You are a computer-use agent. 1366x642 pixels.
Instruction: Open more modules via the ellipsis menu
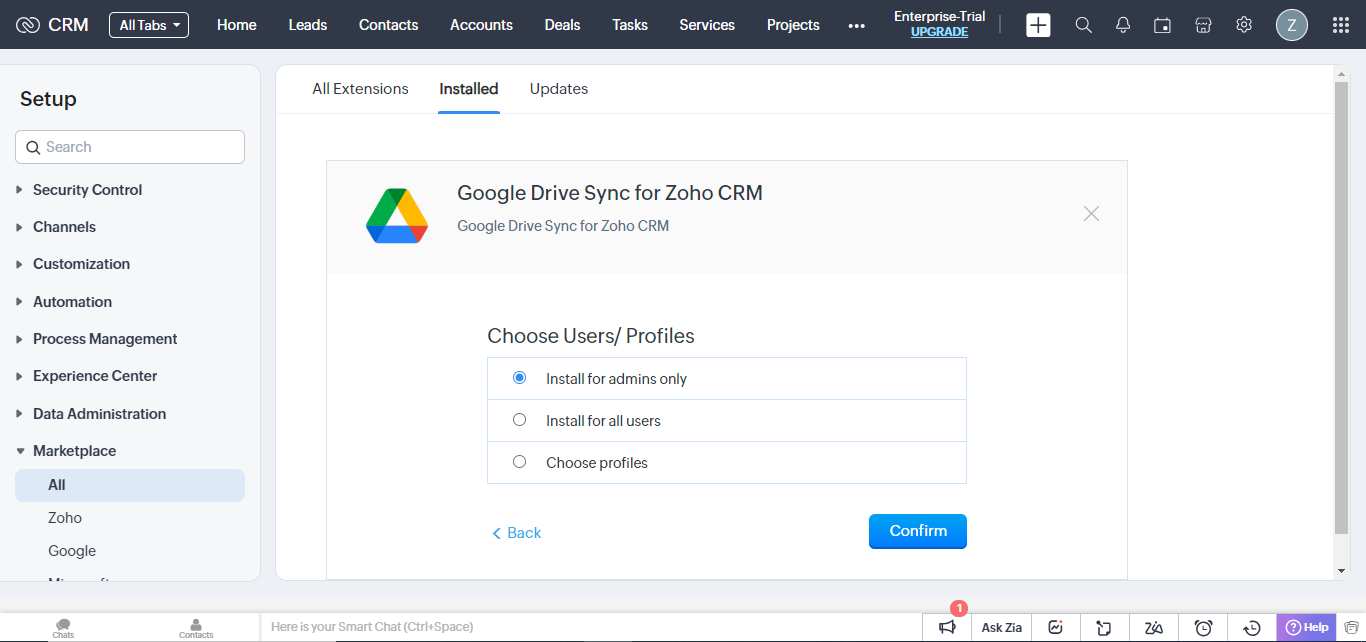coord(857,26)
